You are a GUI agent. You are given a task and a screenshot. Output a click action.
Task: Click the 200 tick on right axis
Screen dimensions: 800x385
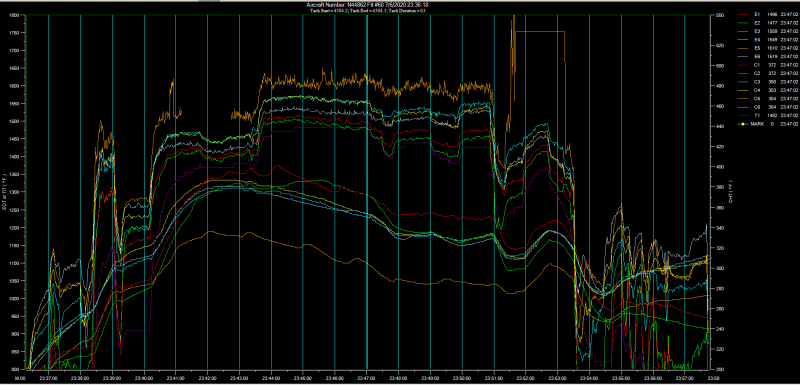coord(720,369)
